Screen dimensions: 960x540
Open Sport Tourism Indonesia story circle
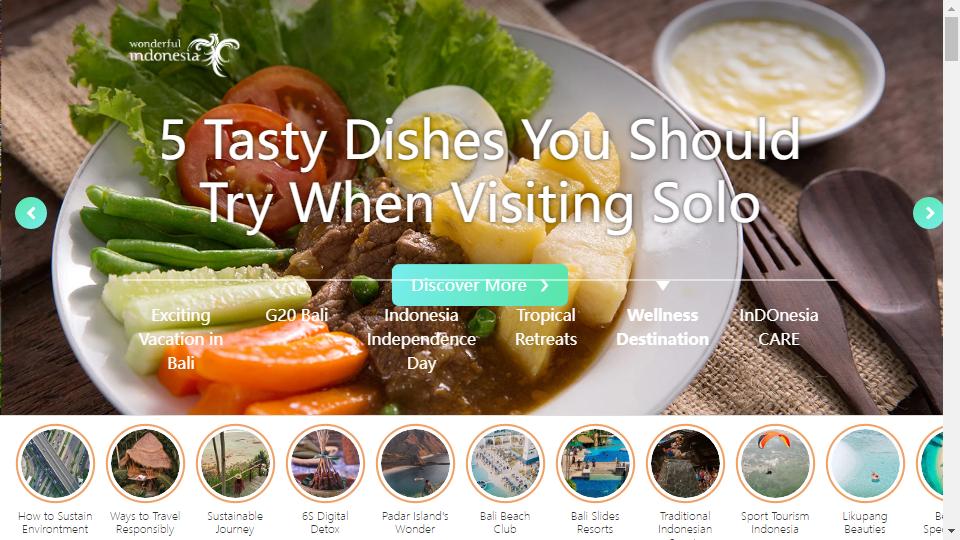tap(775, 463)
